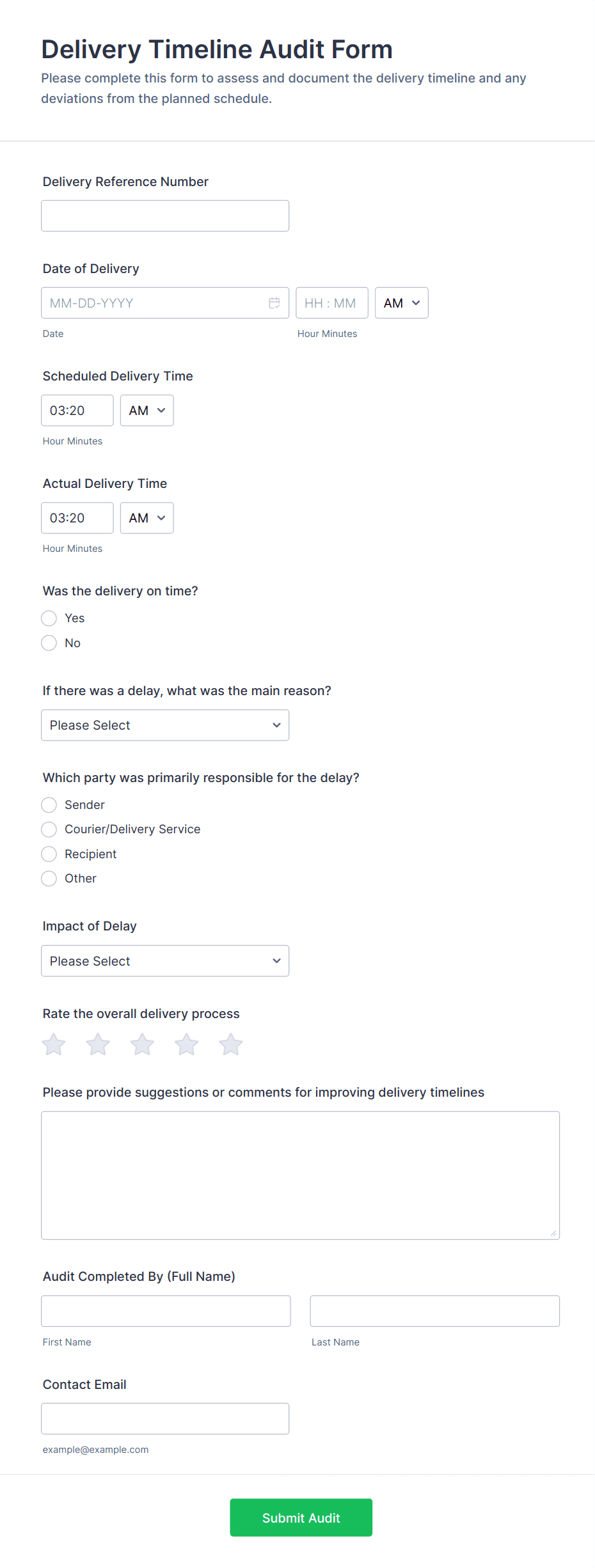Submit the audit form
The height and width of the screenshot is (1568, 595).
click(301, 1517)
